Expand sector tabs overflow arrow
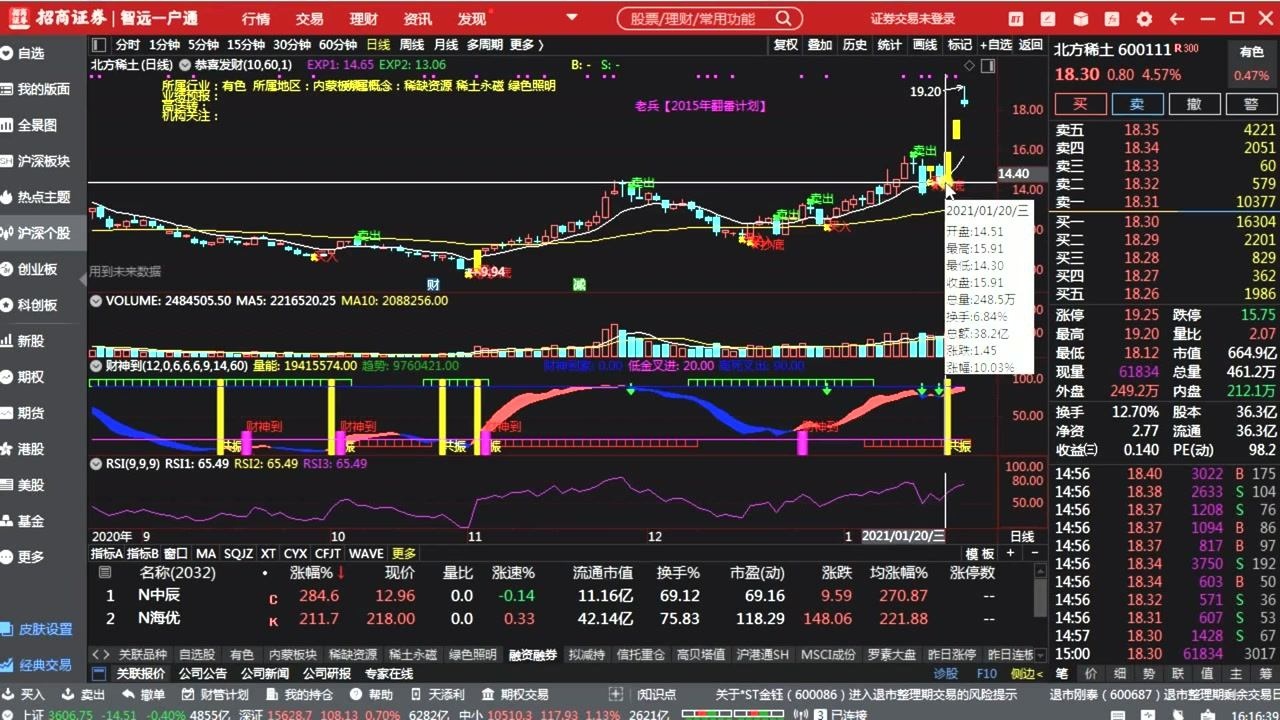Screen dimensions: 1280x720 [1041, 655]
